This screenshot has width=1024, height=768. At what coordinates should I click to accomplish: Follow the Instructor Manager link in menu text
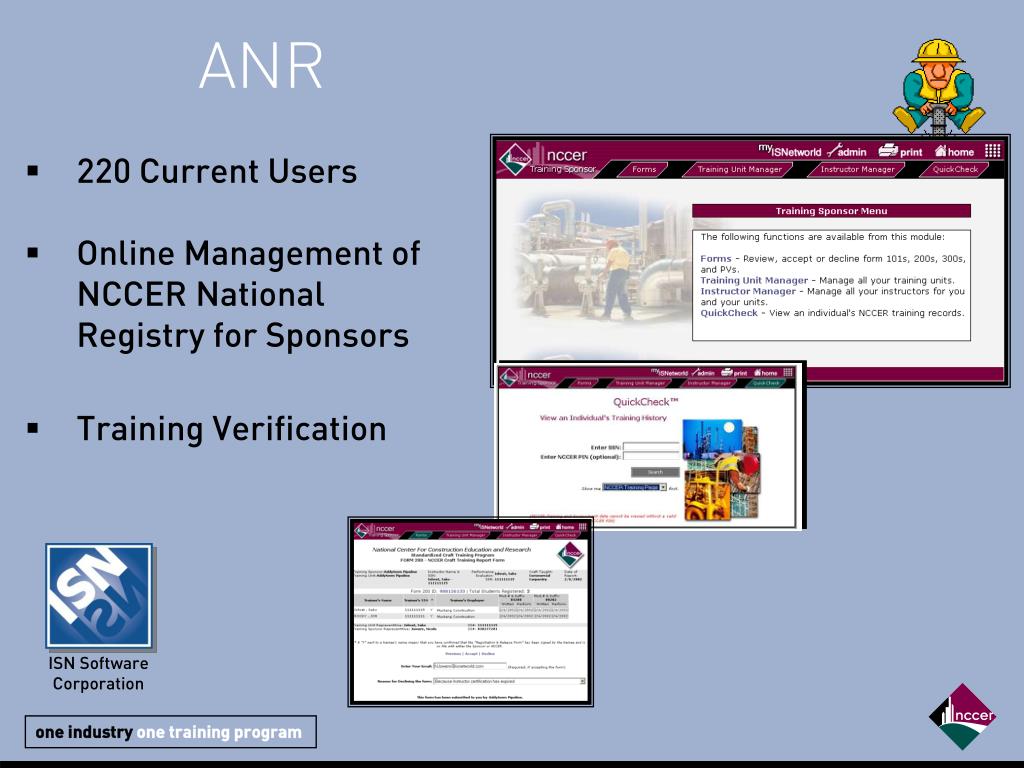point(748,291)
